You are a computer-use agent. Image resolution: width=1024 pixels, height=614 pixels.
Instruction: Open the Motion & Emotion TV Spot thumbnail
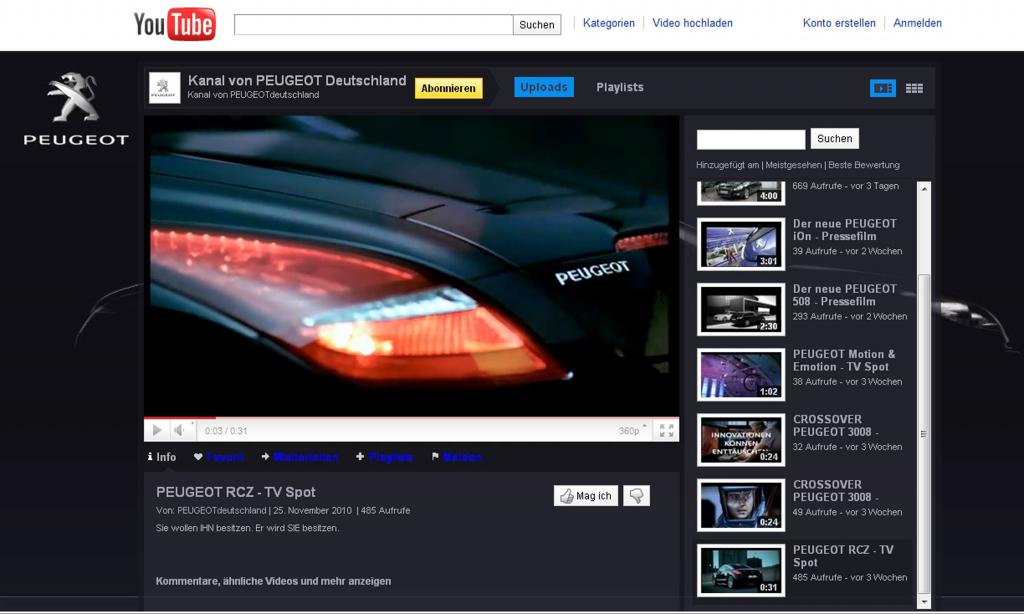pyautogui.click(x=741, y=375)
